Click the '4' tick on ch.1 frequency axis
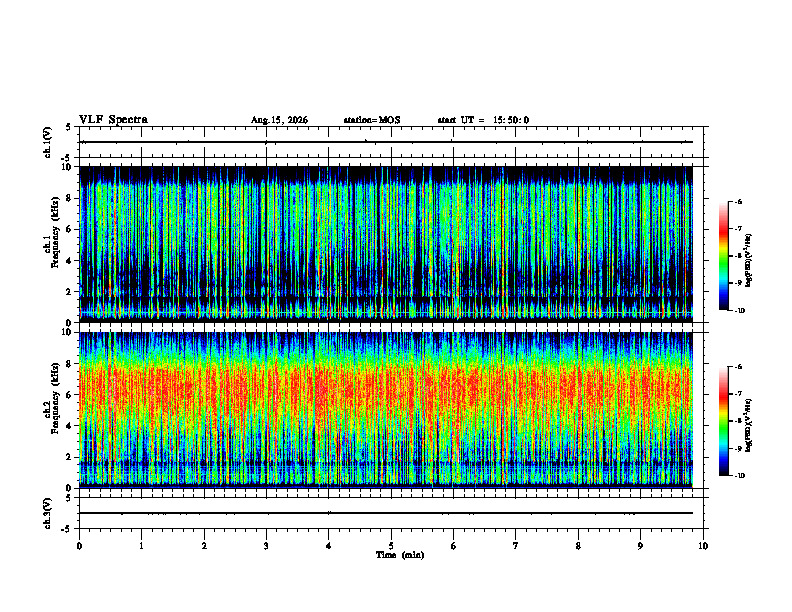The height and width of the screenshot is (612, 792). tap(69, 261)
